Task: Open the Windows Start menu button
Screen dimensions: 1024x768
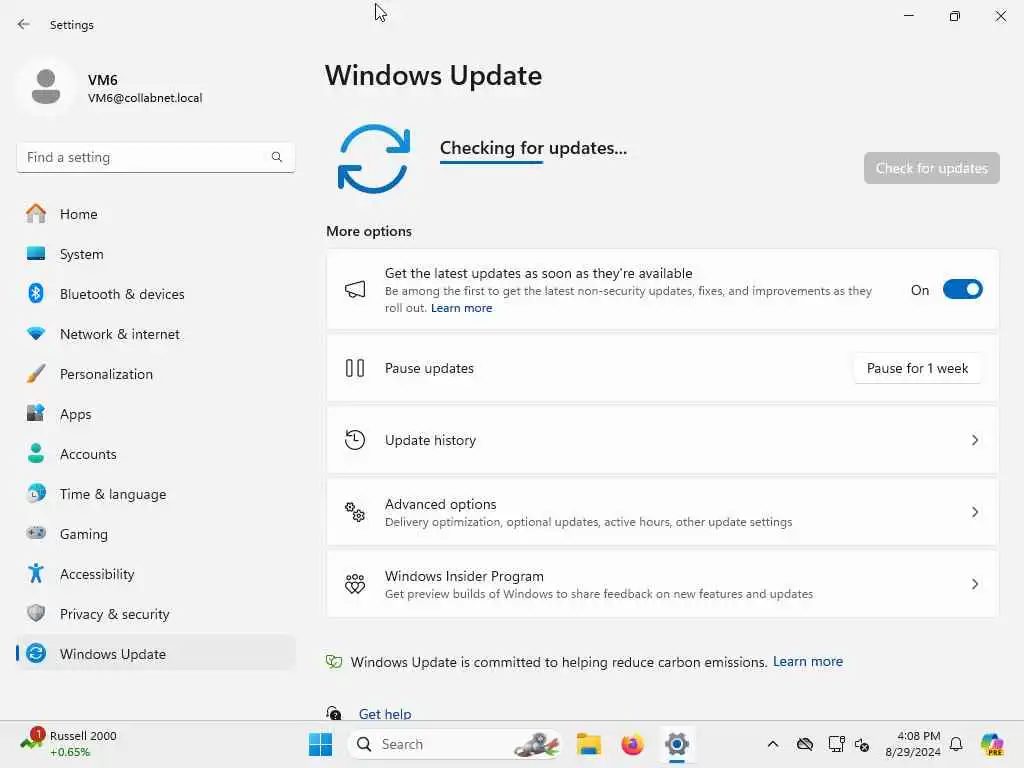Action: click(320, 744)
